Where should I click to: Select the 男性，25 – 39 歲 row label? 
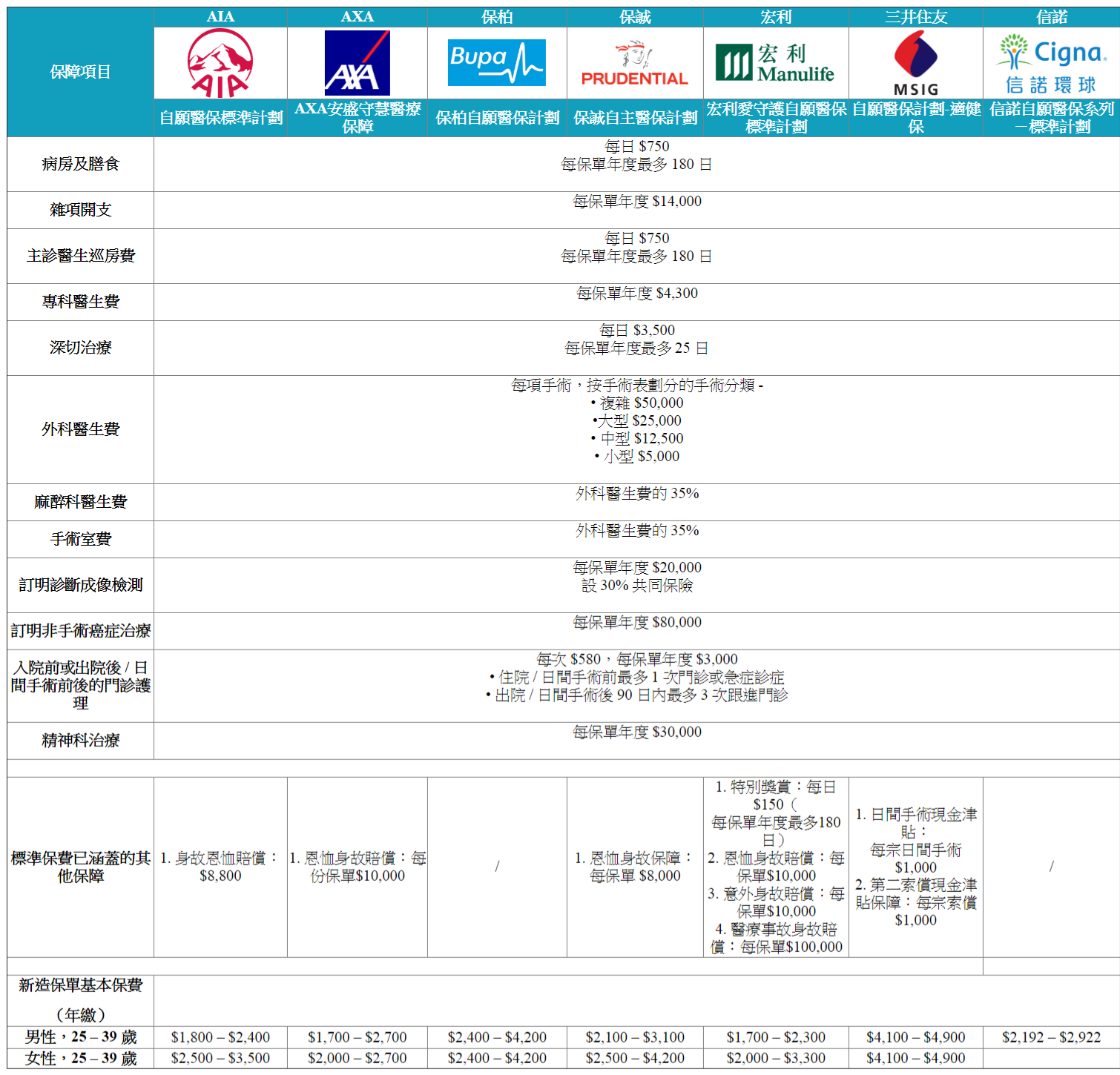pyautogui.click(x=80, y=1037)
